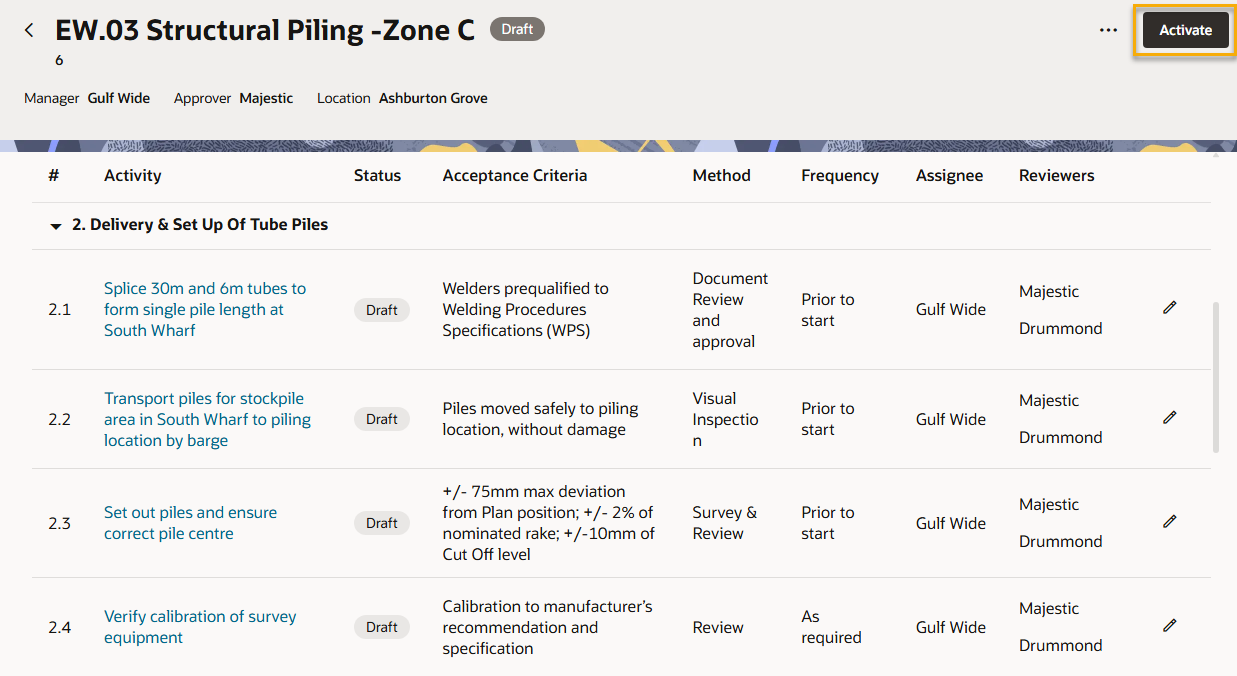Collapse Delivery & Set Up Of Tube Piles section
1237x676 pixels.
click(x=56, y=226)
